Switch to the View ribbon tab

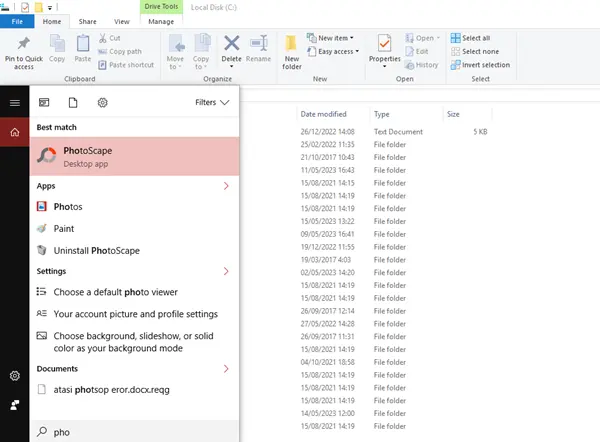[122, 21]
